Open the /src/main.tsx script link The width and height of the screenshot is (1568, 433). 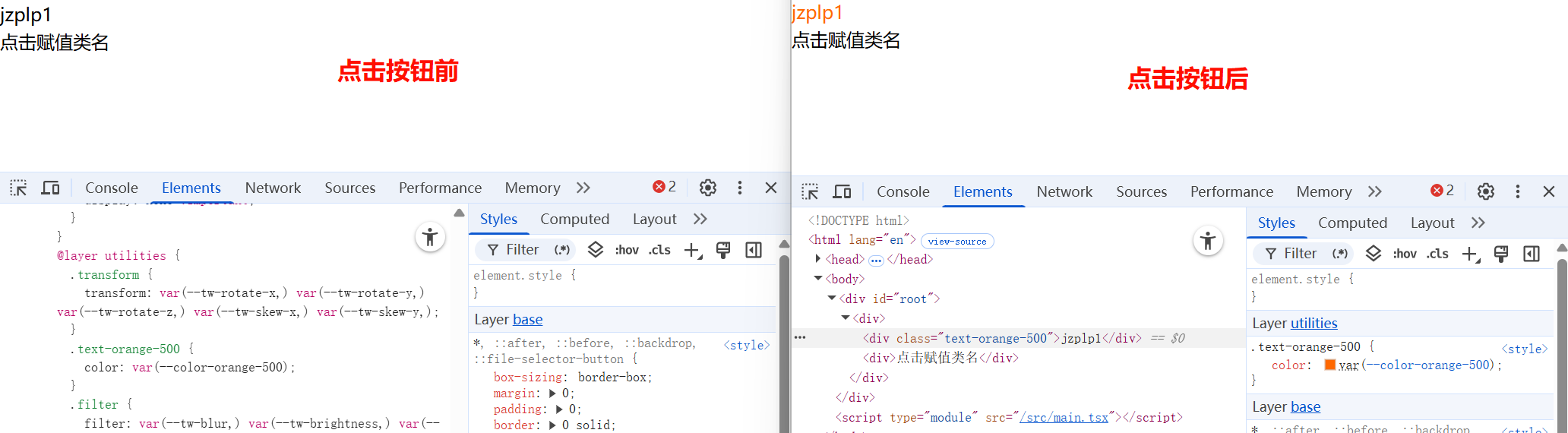click(x=1064, y=417)
